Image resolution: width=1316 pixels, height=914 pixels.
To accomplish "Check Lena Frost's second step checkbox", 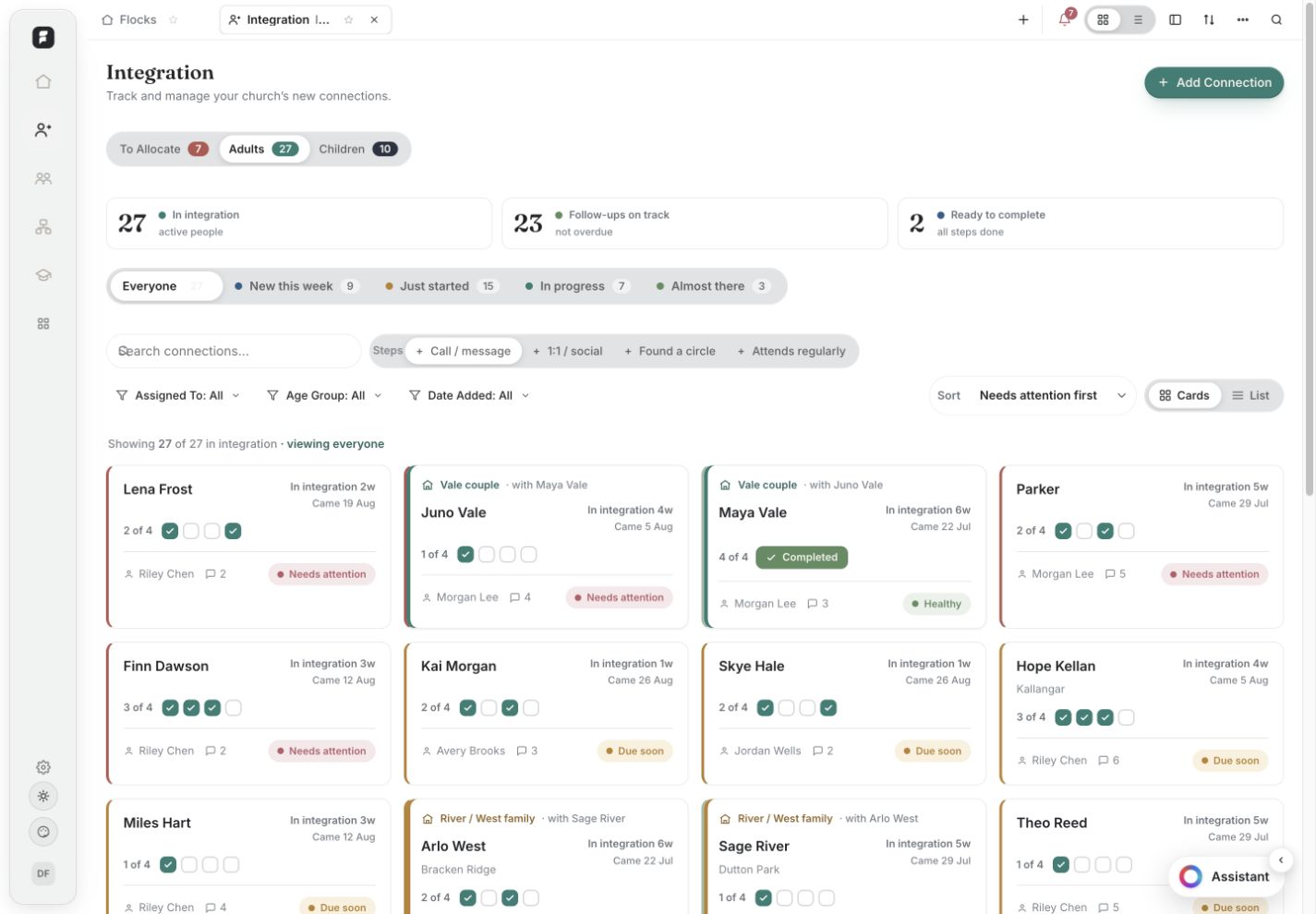I will [191, 531].
